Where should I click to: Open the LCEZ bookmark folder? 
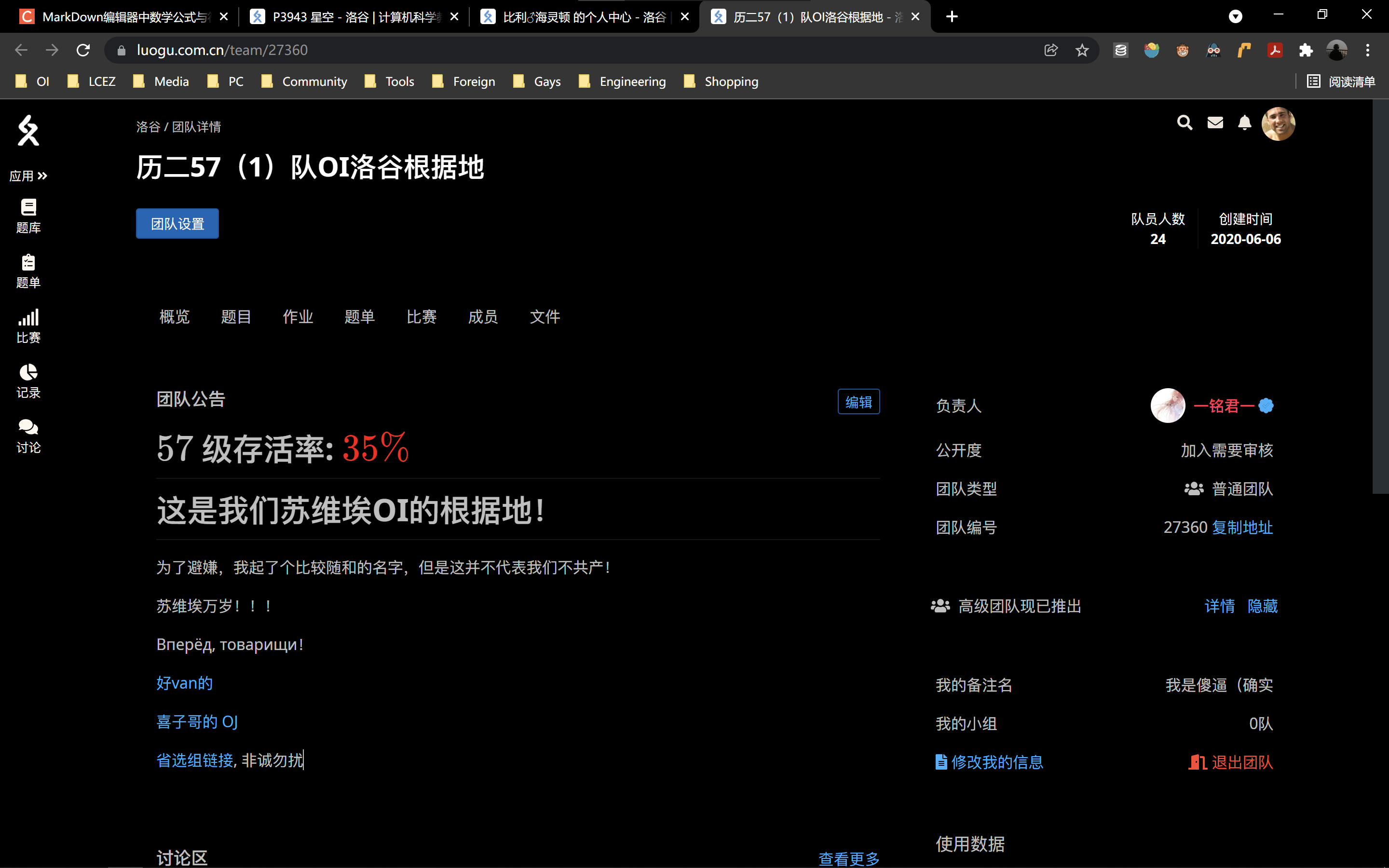pos(92,81)
